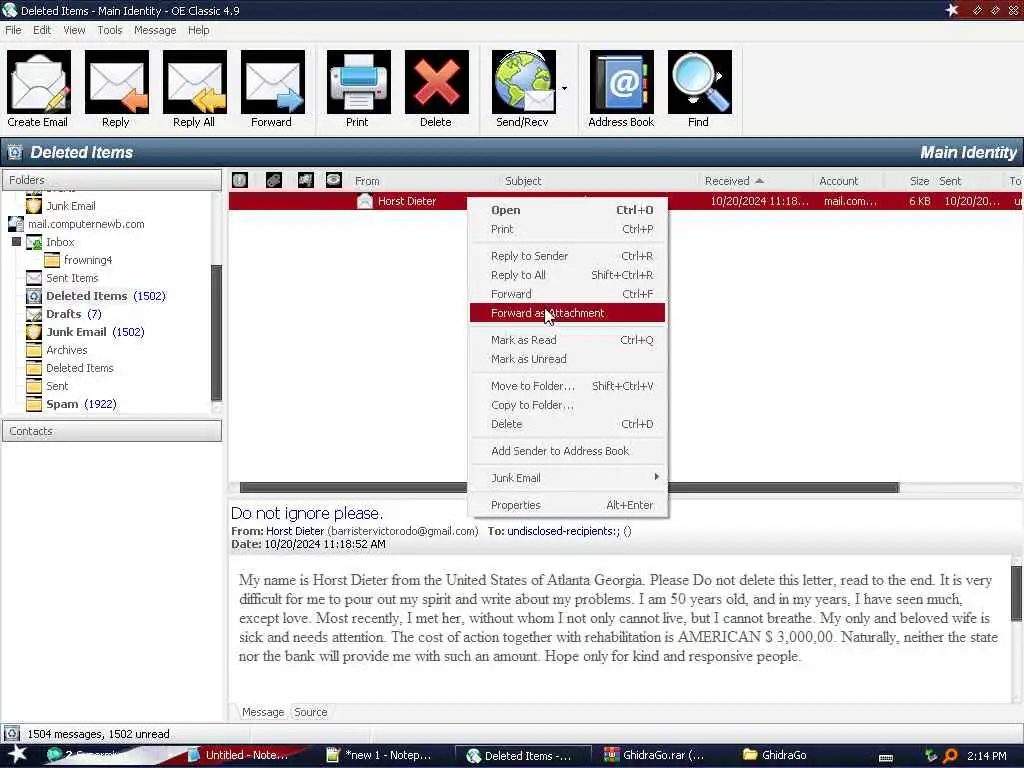Open the Tools menu
This screenshot has width=1024, height=768.
click(x=110, y=30)
